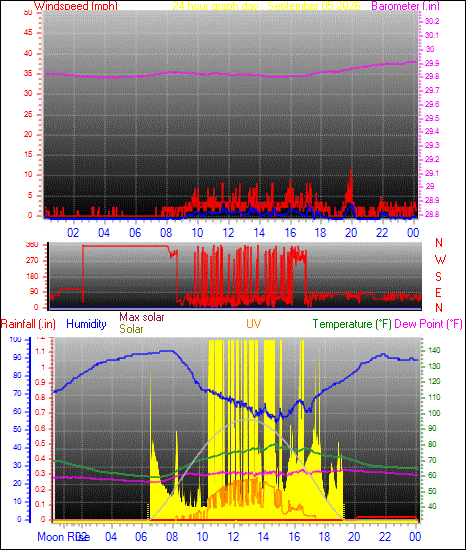The image size is (466, 550).
Task: Click the Windspeed (mph) axis title
Action: click(76, 6)
